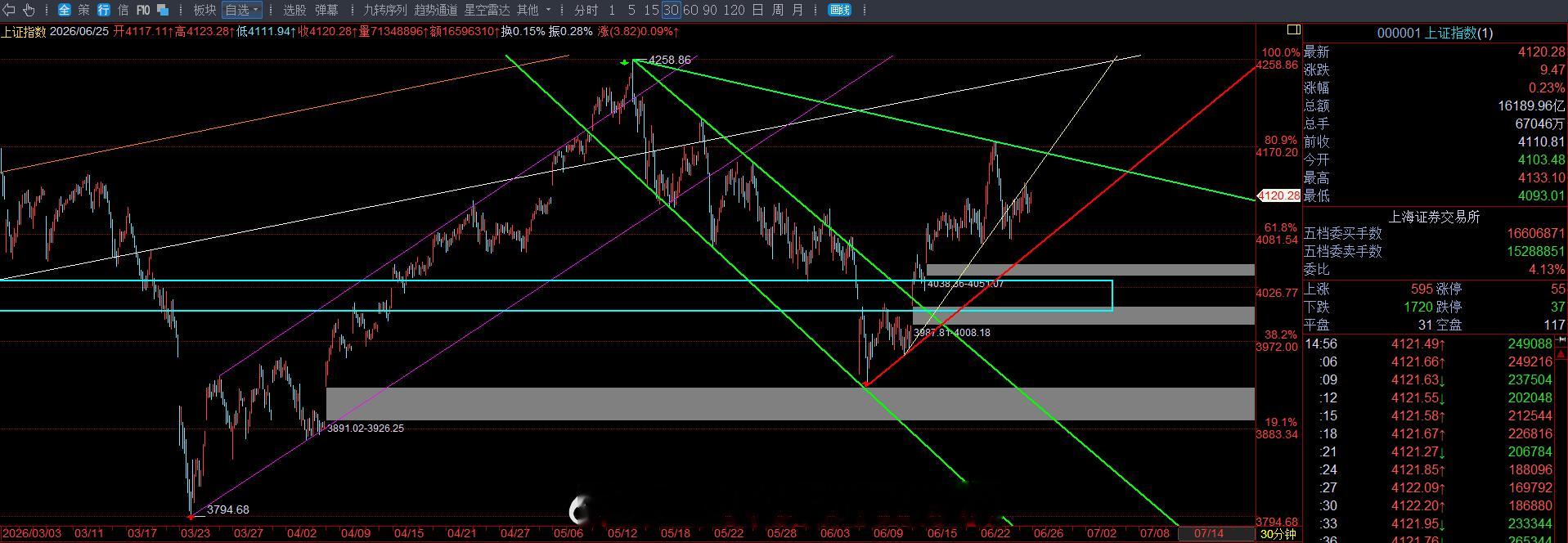Viewport: 1568px width, 543px height.
Task: Click the 涨幅 value 0.23%
Action: click(x=1546, y=88)
